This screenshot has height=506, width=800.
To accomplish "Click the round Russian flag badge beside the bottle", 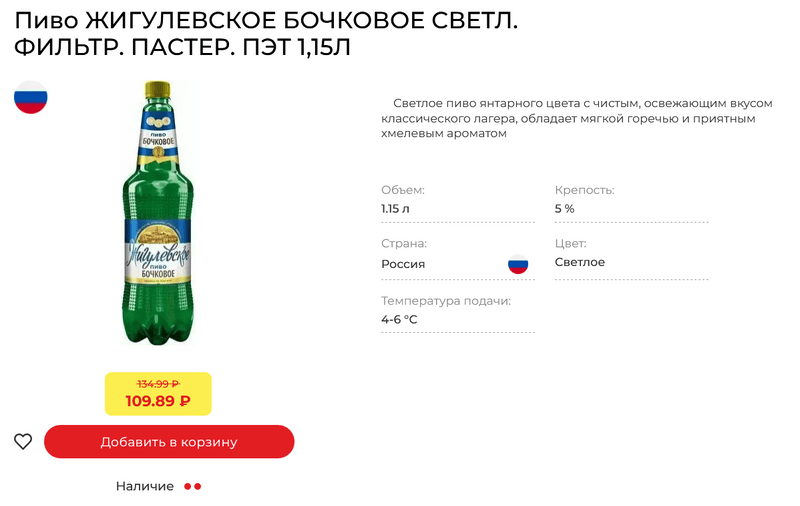I will [31, 97].
